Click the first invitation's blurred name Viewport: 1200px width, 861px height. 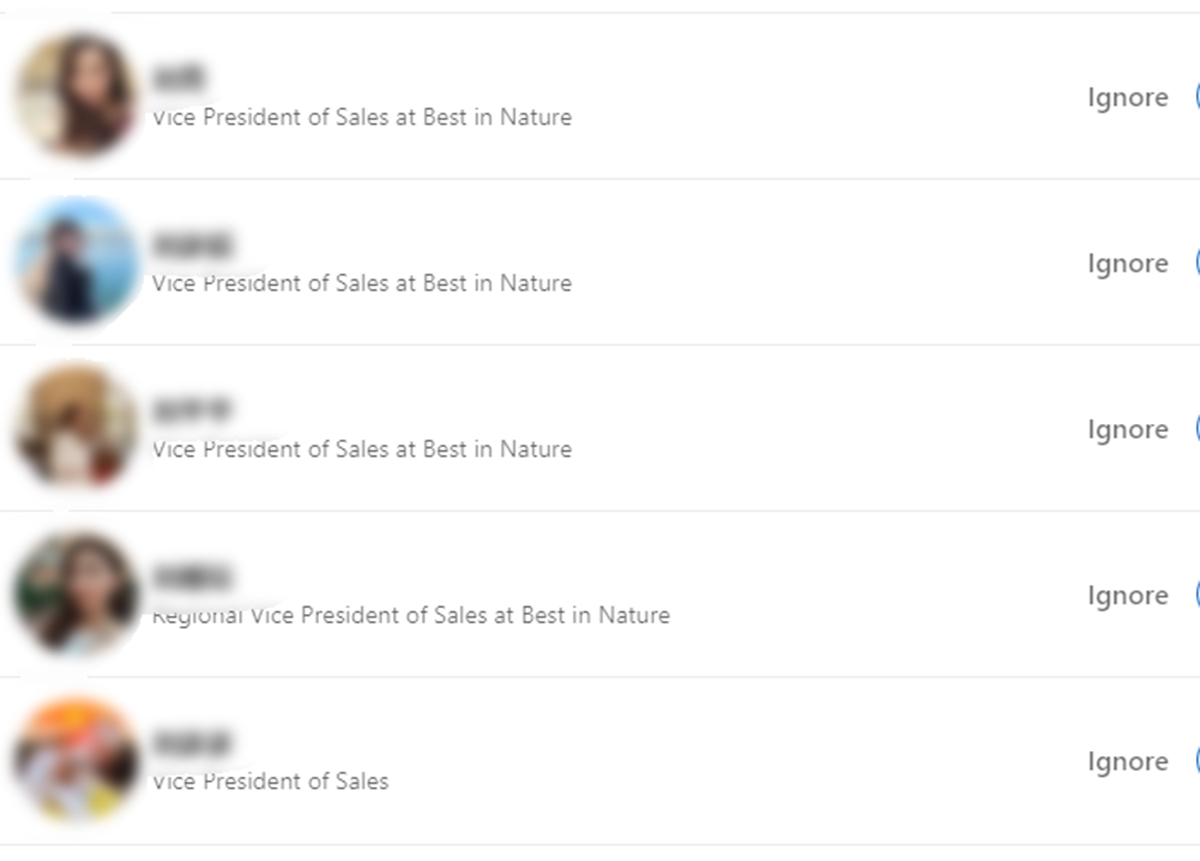(179, 77)
